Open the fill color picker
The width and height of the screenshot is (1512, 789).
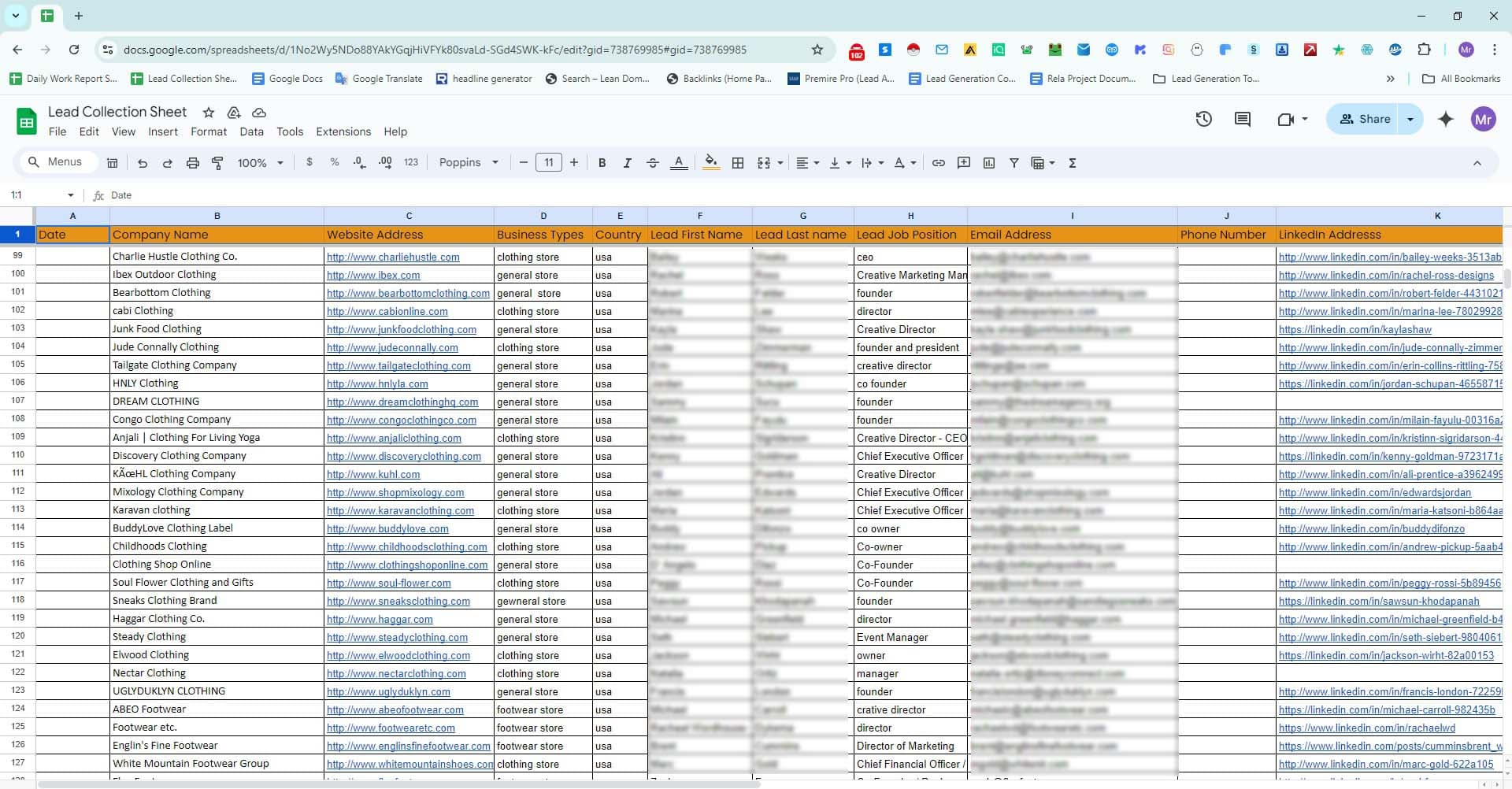point(711,163)
